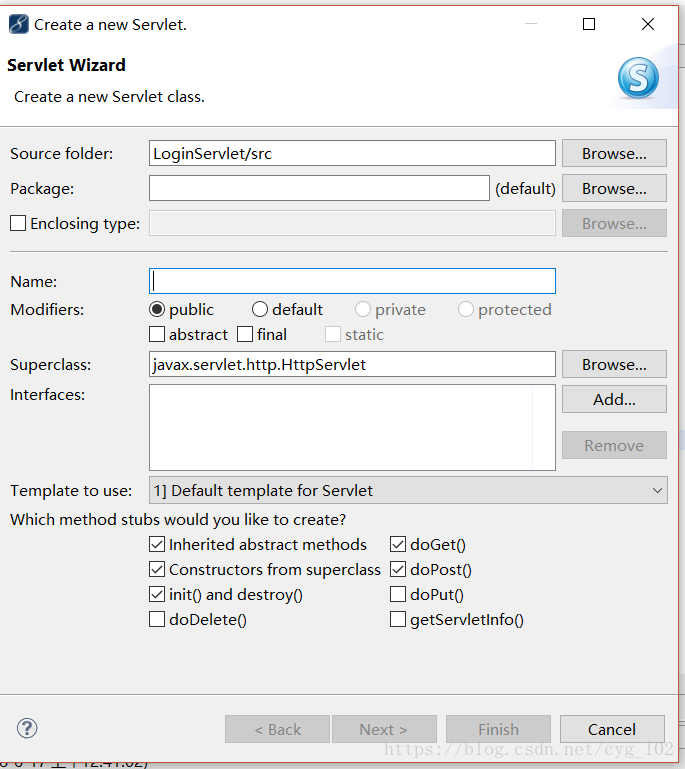
Task: Check the doPut() method stub
Action: pyautogui.click(x=398, y=594)
